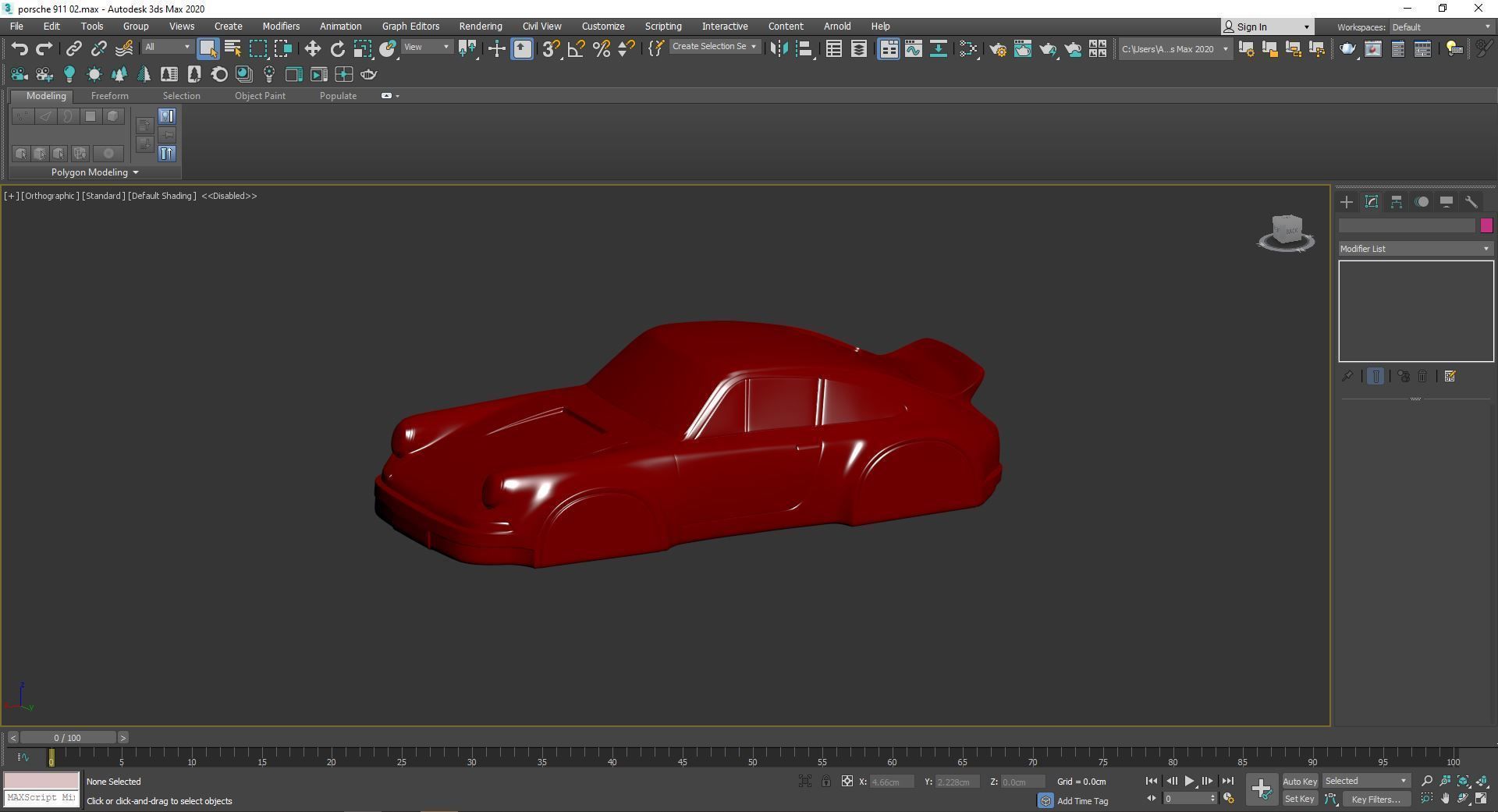Activate the Select Object tool
Viewport: 1498px width, 812px height.
(208, 48)
